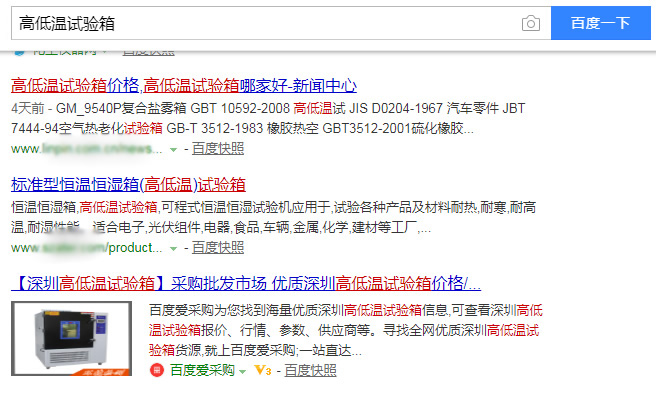Open 百度快照 for the 百度爱采购 result
Image resolution: width=656 pixels, height=395 pixels.
tap(310, 370)
